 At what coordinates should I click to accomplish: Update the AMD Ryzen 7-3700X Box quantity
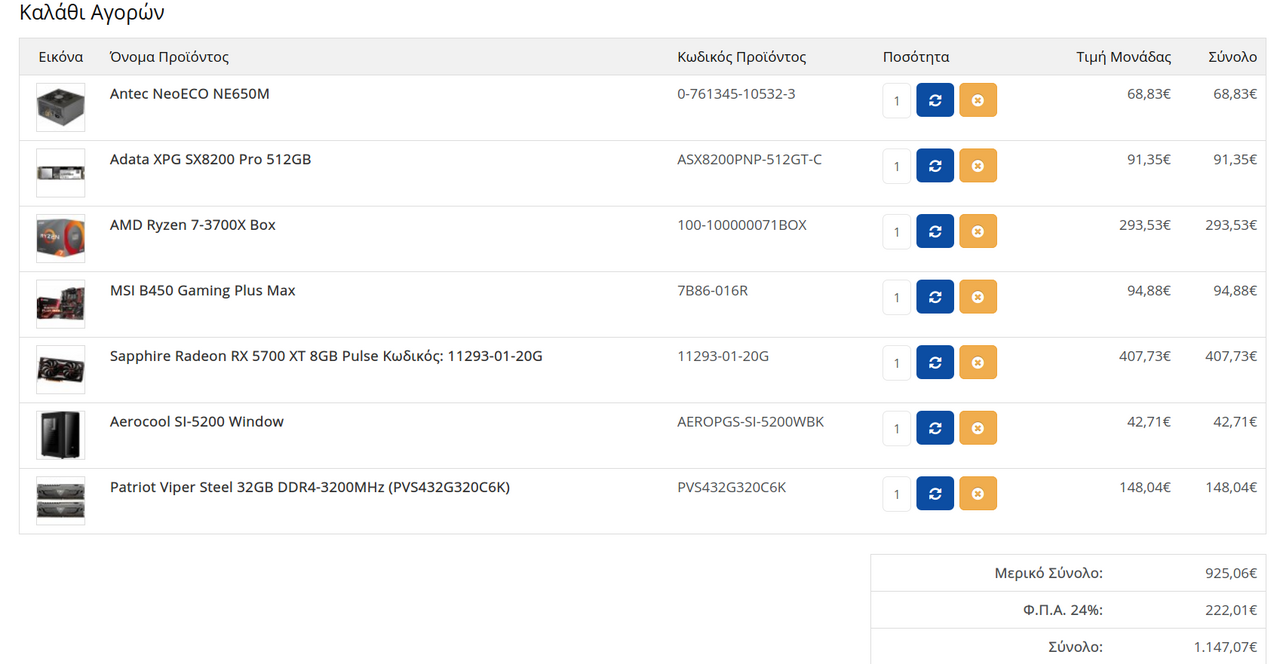pos(935,231)
